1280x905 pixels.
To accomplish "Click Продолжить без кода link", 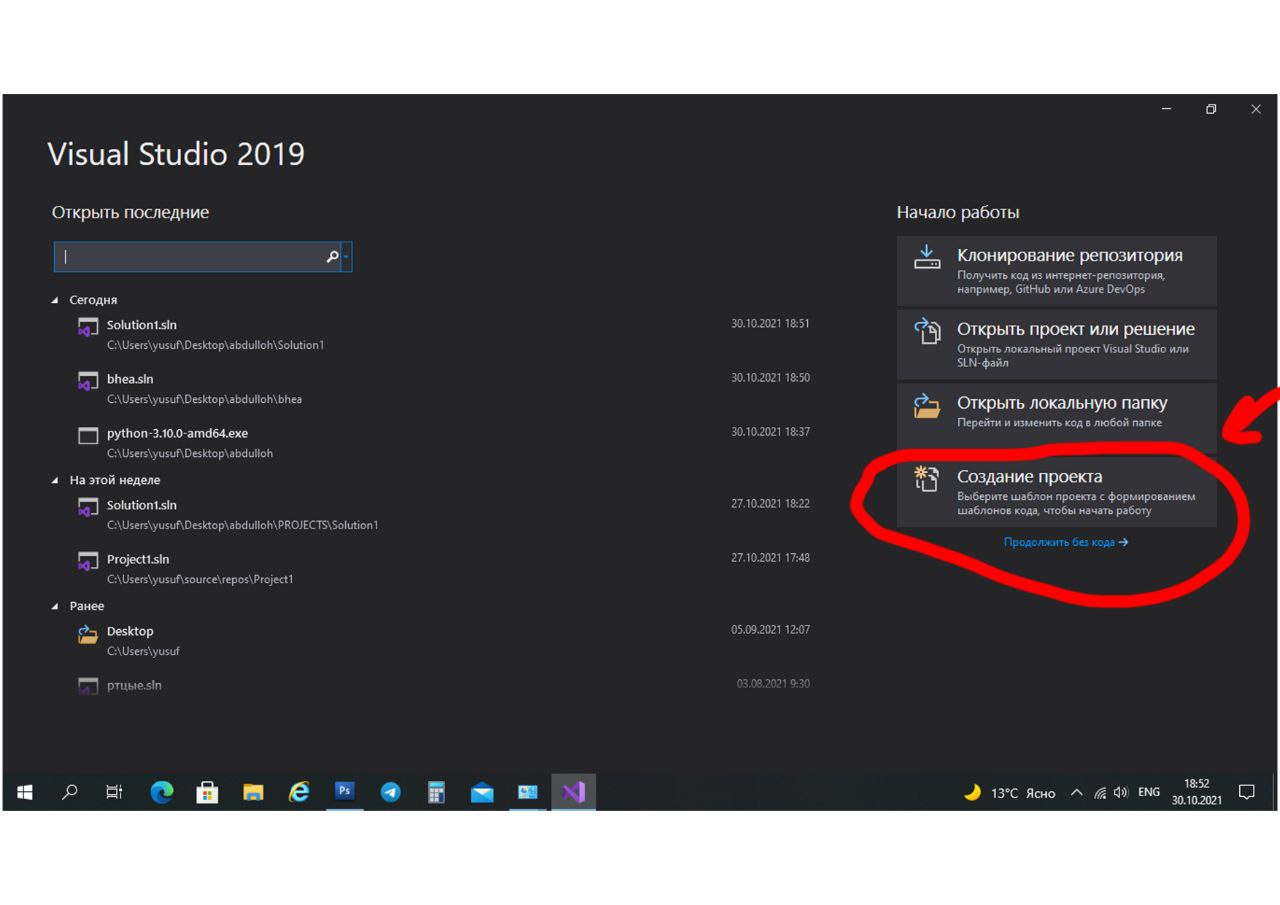I will pyautogui.click(x=1066, y=542).
